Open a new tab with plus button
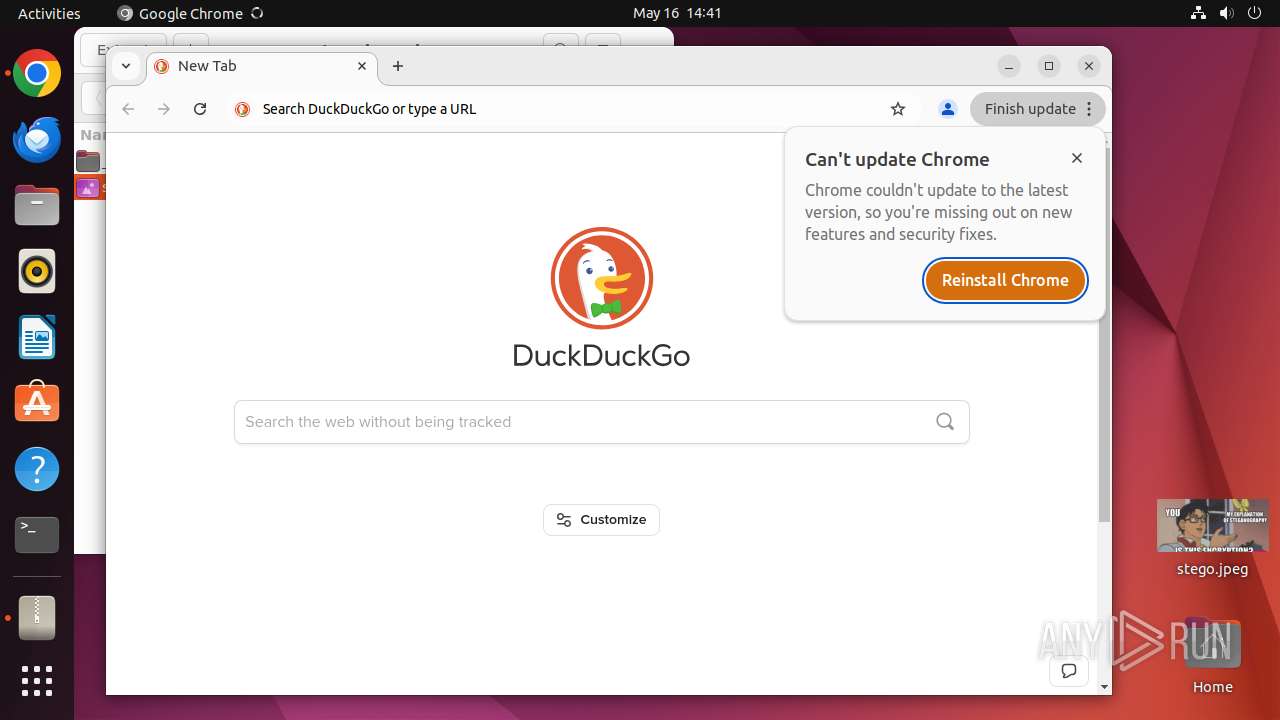 398,66
